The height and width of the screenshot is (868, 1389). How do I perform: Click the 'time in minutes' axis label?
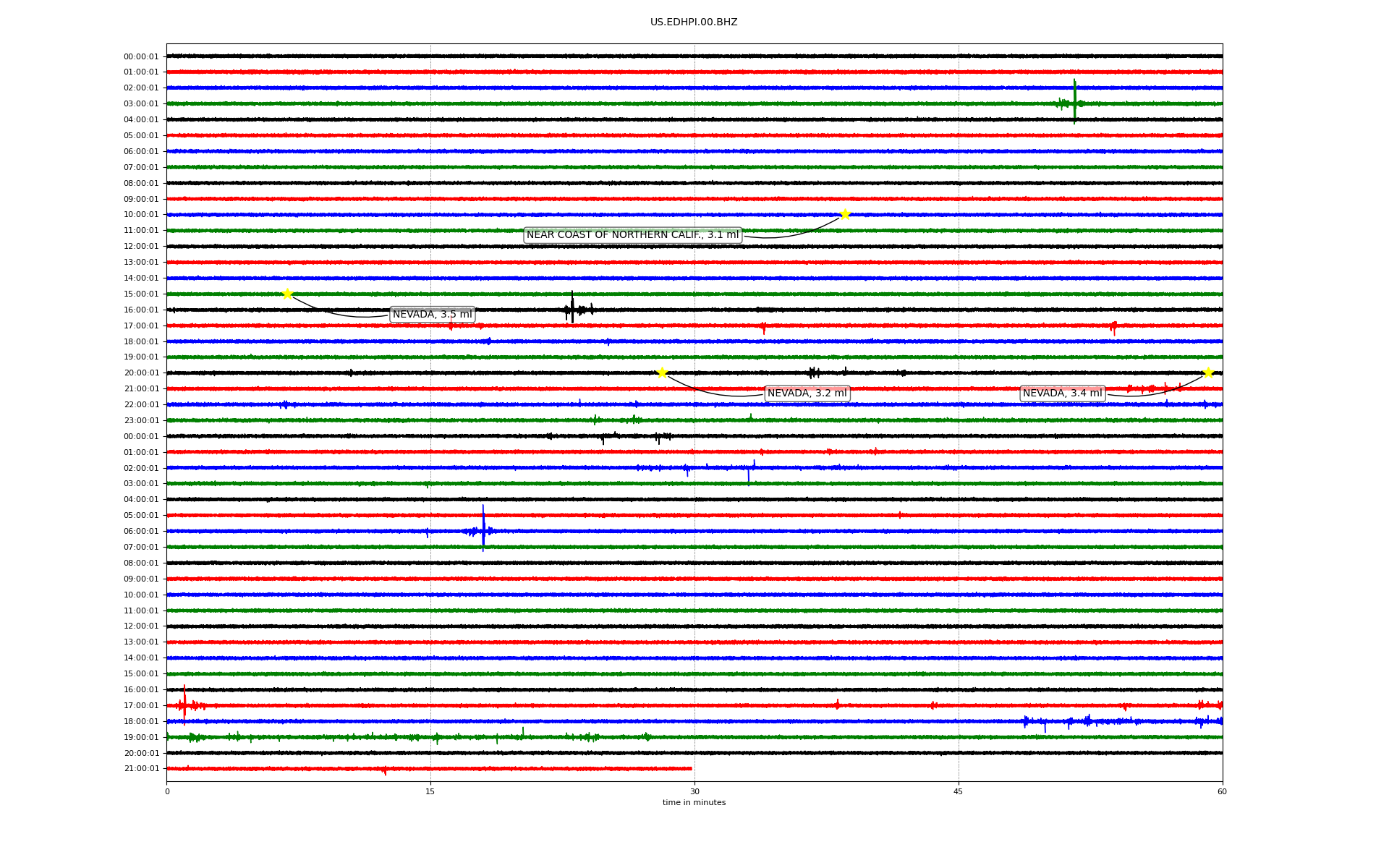693,803
